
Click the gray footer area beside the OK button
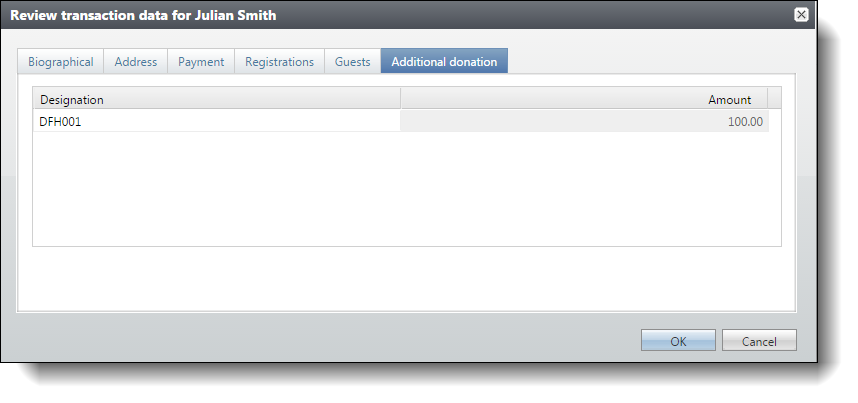coord(328,339)
